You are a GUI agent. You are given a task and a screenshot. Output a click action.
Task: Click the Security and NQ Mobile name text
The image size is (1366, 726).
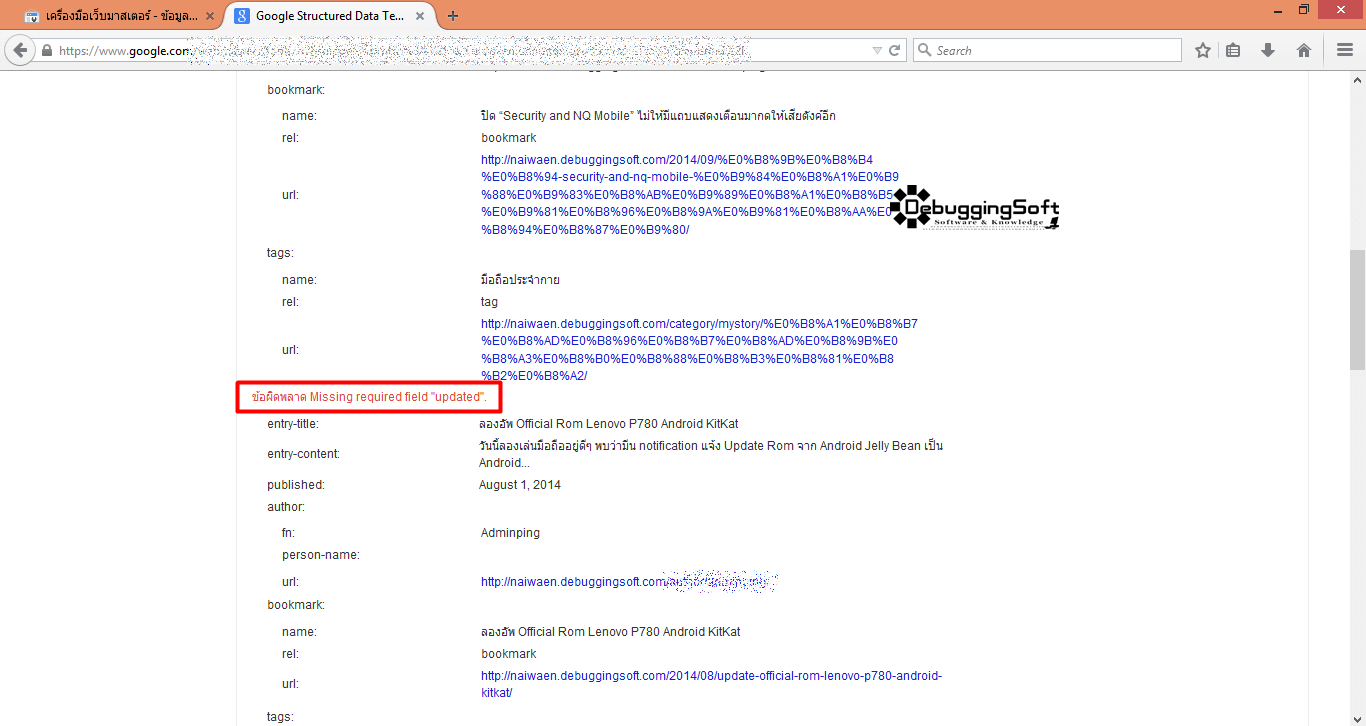(658, 116)
